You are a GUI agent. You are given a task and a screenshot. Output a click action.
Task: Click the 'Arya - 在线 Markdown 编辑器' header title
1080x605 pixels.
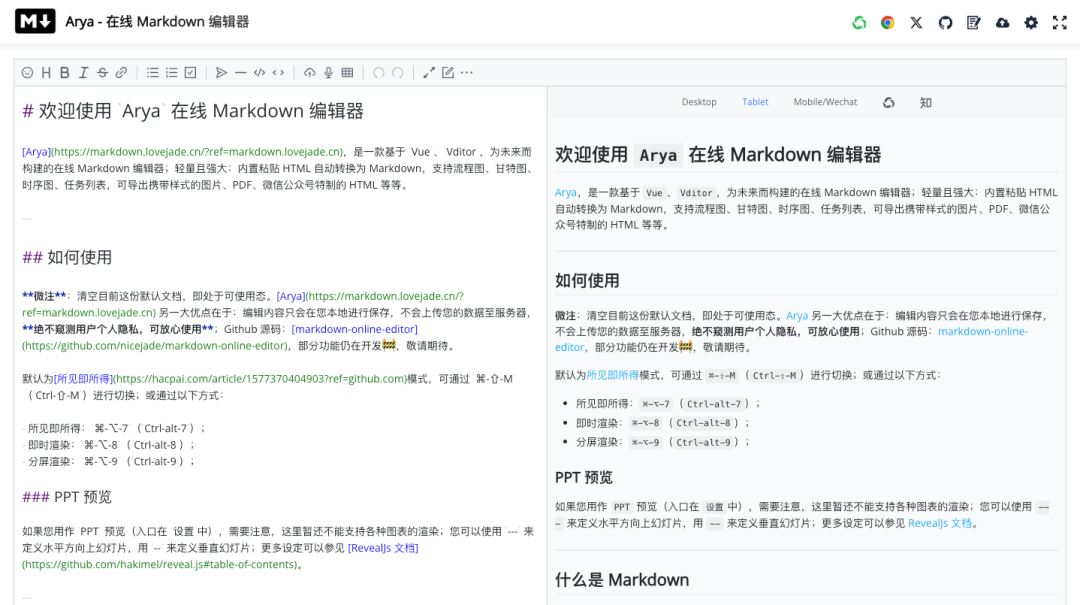pyautogui.click(x=157, y=22)
